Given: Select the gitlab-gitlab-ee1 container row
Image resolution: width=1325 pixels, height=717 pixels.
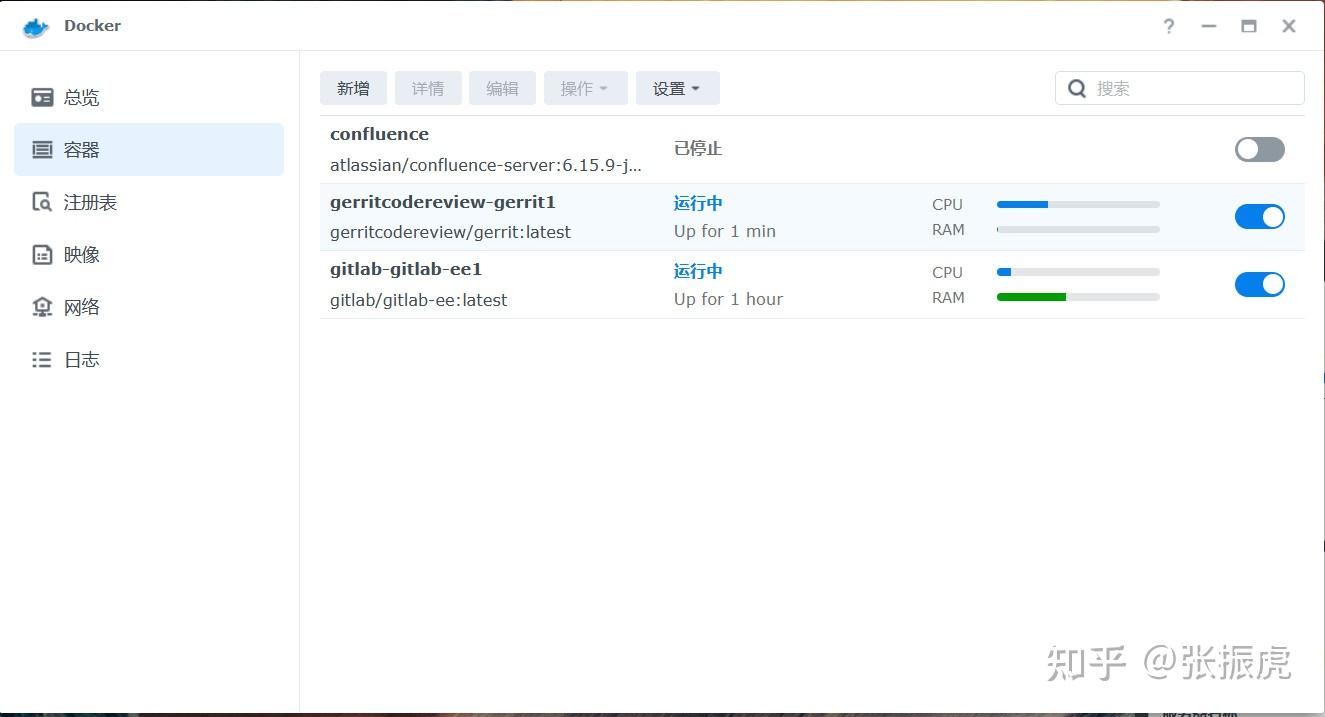Looking at the screenshot, I should point(600,284).
